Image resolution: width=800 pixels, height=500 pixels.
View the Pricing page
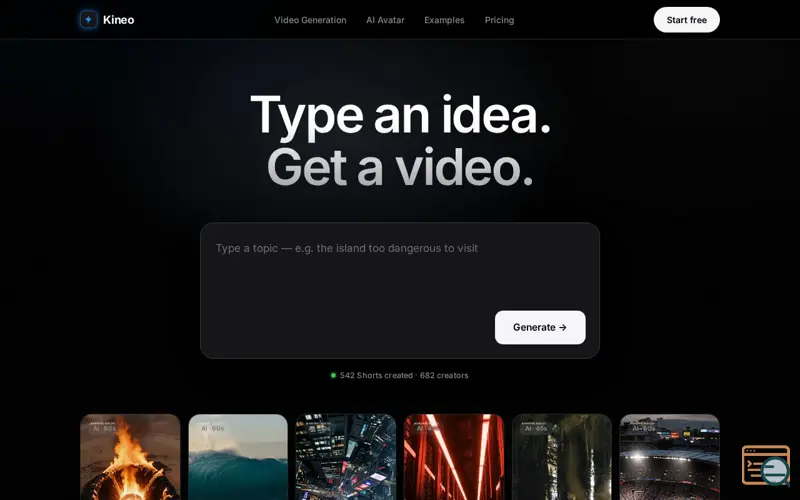(x=499, y=20)
